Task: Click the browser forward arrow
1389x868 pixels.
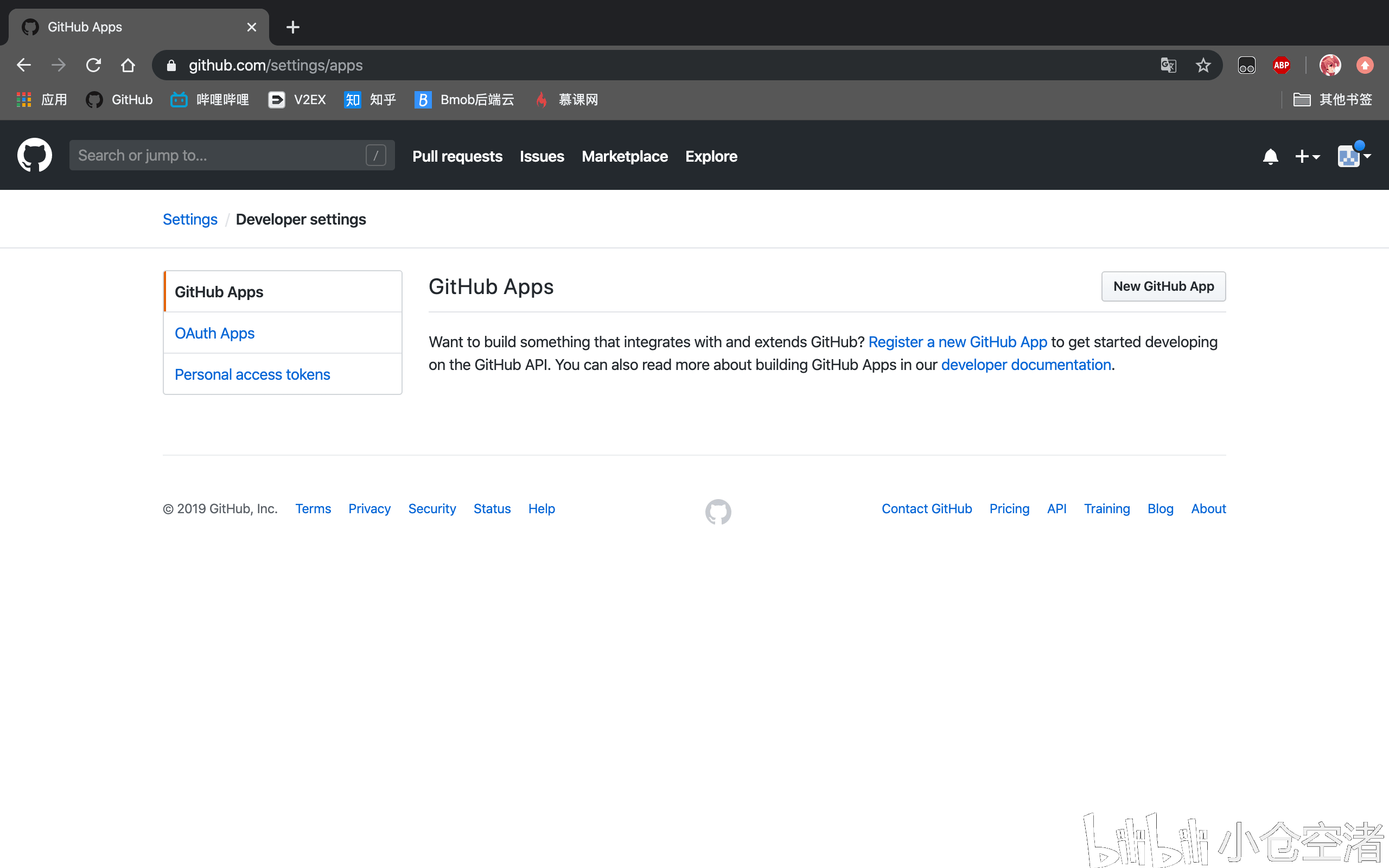Action: click(x=58, y=65)
